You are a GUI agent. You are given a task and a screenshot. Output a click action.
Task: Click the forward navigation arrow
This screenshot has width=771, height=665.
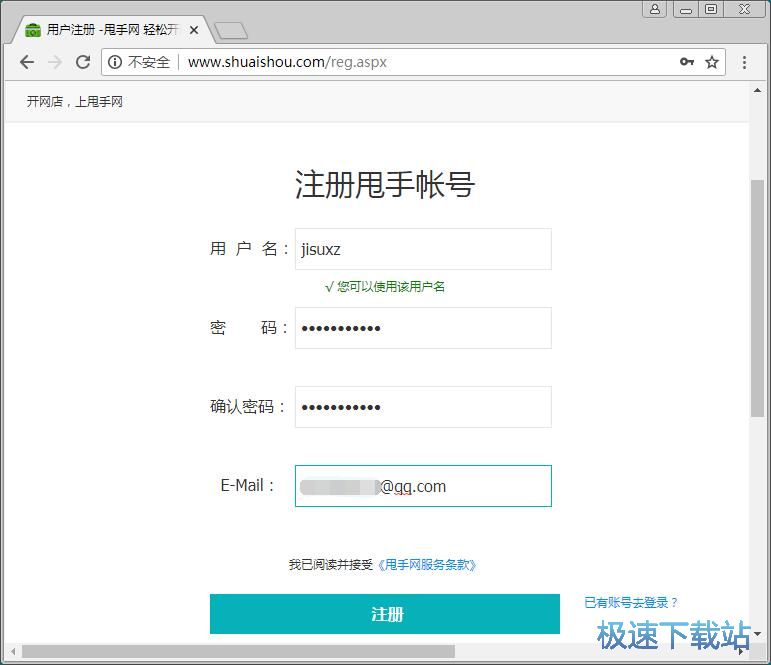coord(55,62)
